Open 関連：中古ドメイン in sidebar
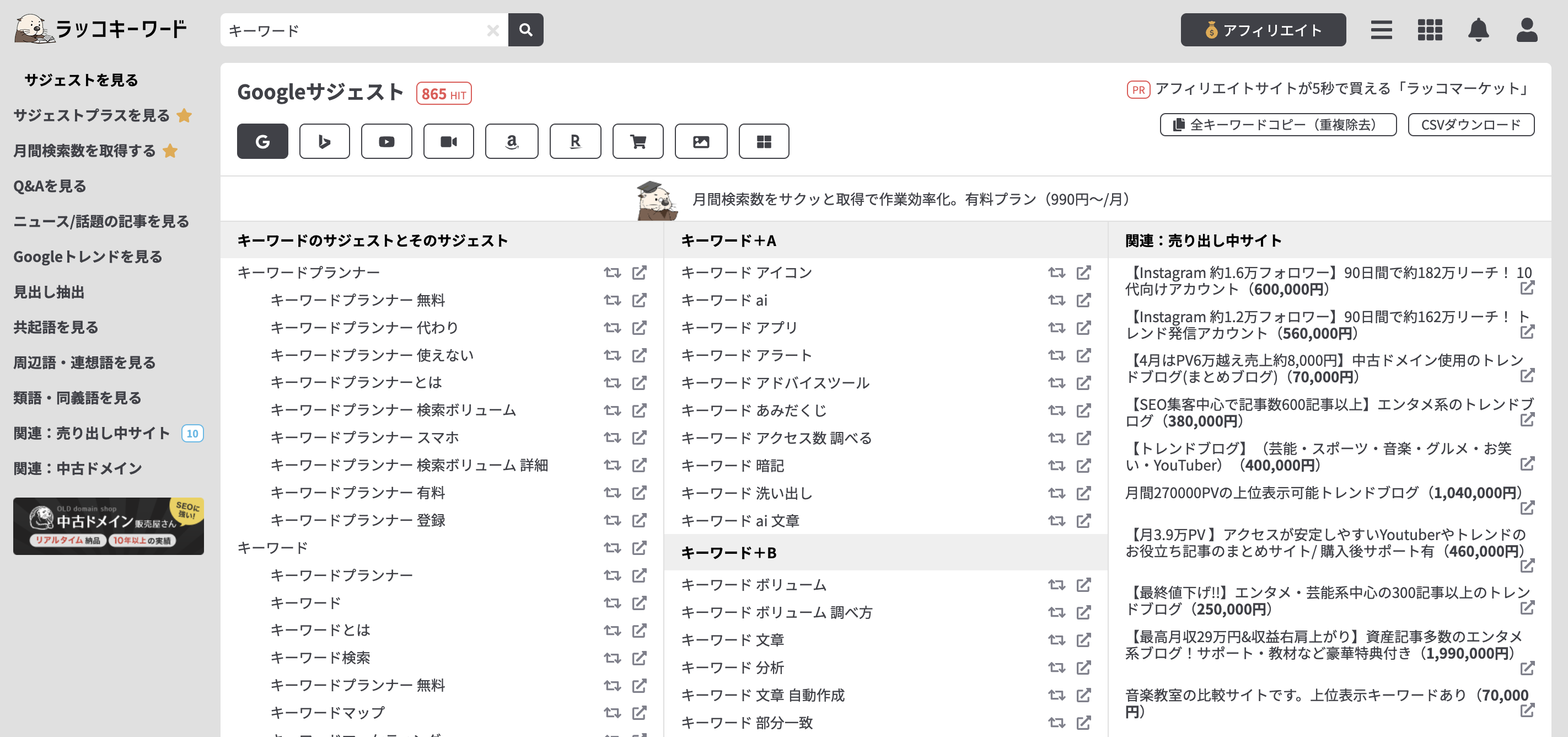The image size is (1568, 737). [x=78, y=468]
